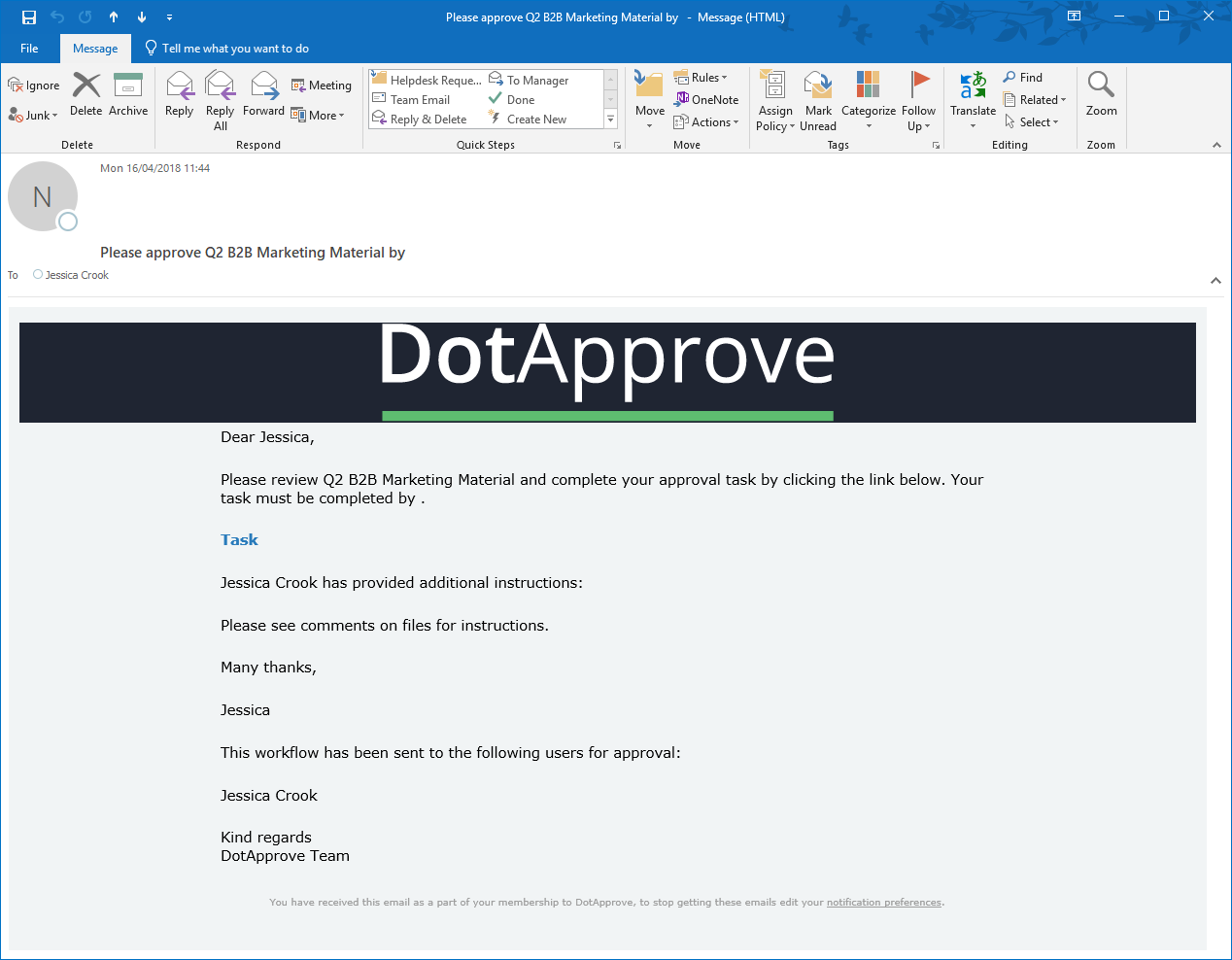The width and height of the screenshot is (1232, 960).
Task: Customize the Quick Access Toolbar dropdown
Action: click(169, 17)
